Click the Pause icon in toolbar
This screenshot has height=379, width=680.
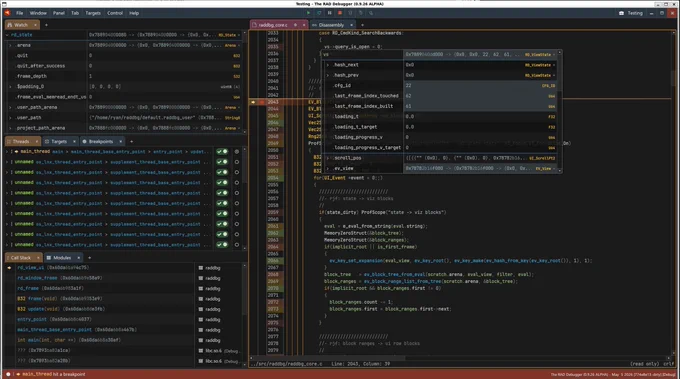(330, 13)
